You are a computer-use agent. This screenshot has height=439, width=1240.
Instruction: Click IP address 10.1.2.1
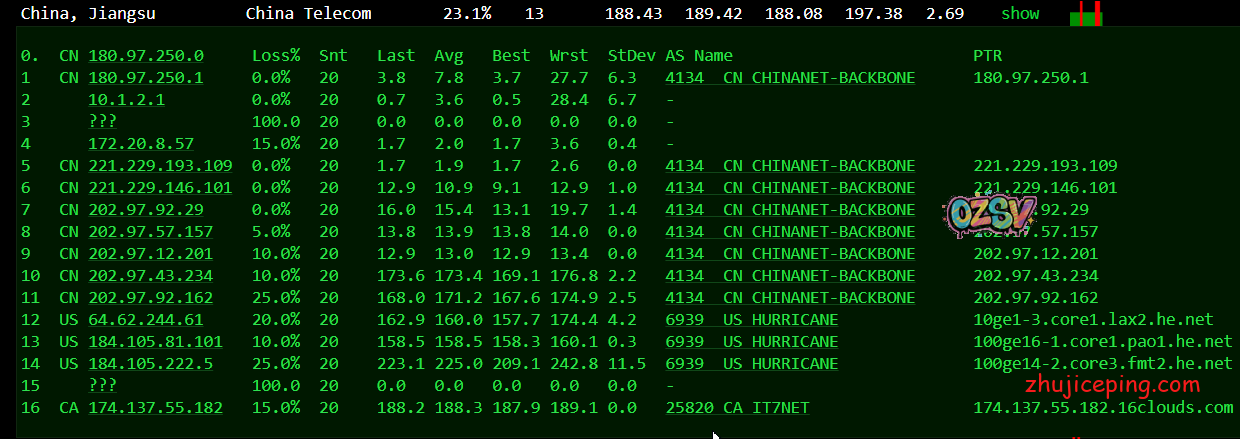click(127, 100)
